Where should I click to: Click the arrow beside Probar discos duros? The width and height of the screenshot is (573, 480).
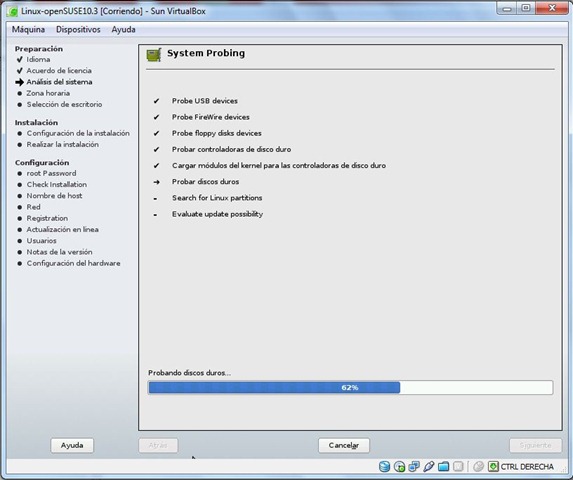click(156, 182)
